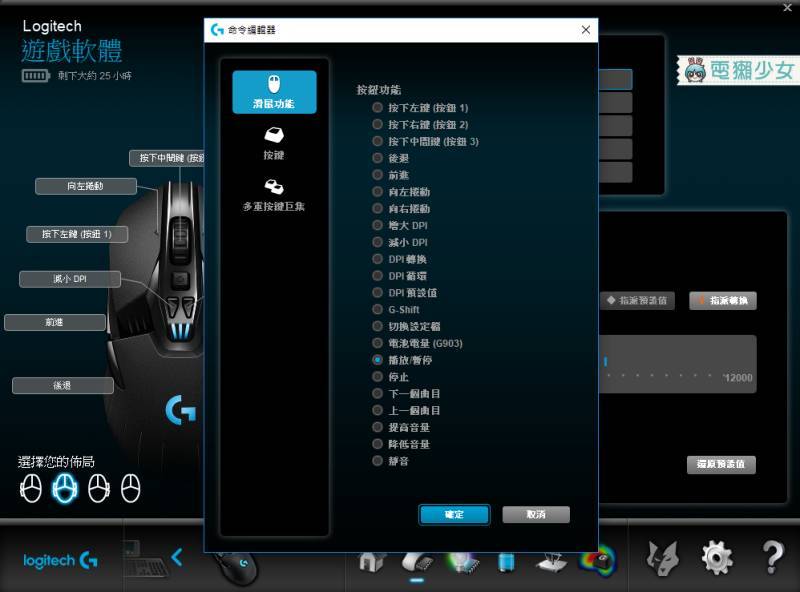Screen dimensions: 800x592
Task: Select the 靜音 mute radio option
Action: (377, 461)
